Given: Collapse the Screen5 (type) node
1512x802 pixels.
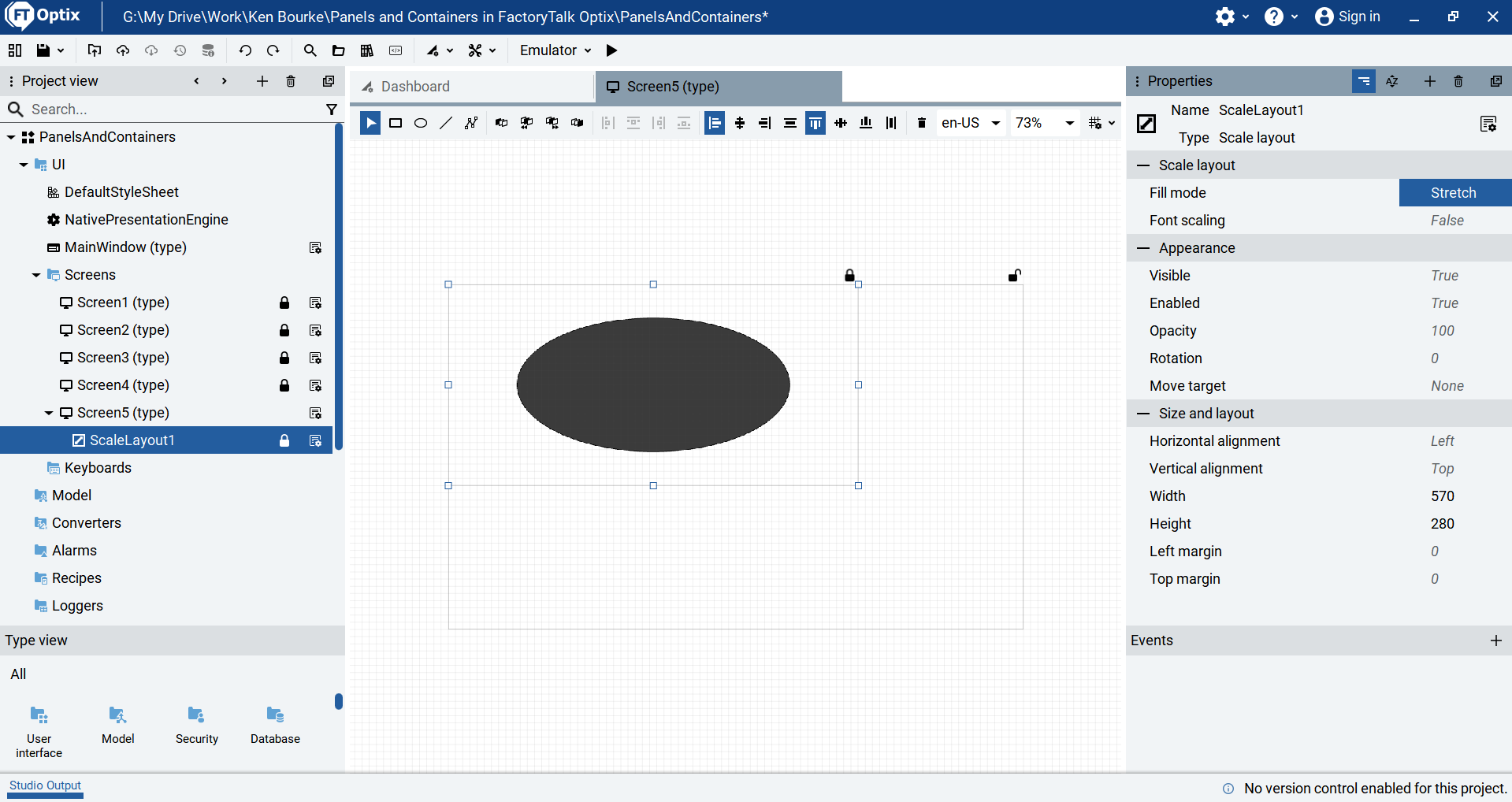Looking at the screenshot, I should (x=49, y=413).
